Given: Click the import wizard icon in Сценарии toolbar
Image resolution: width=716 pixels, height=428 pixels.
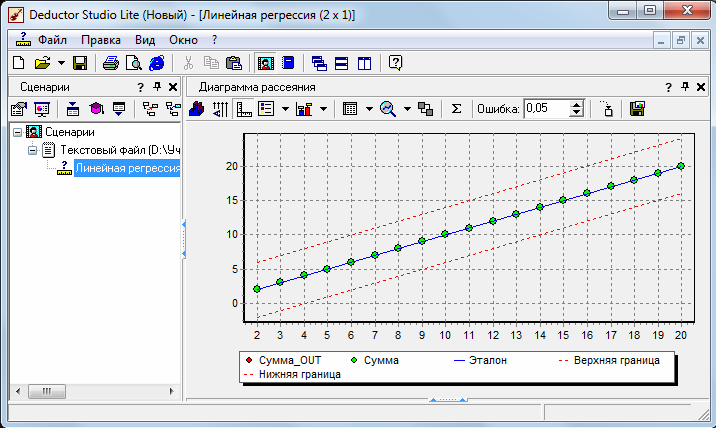Looking at the screenshot, I should (x=19, y=109).
